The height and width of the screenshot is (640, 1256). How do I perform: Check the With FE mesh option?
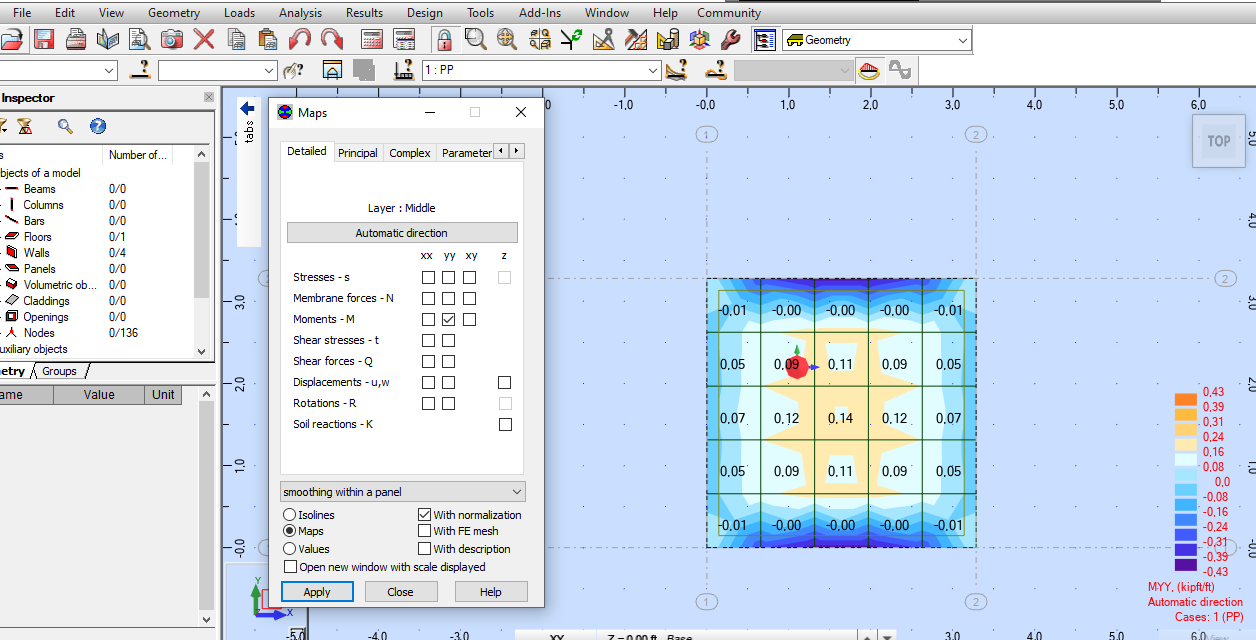tap(424, 531)
